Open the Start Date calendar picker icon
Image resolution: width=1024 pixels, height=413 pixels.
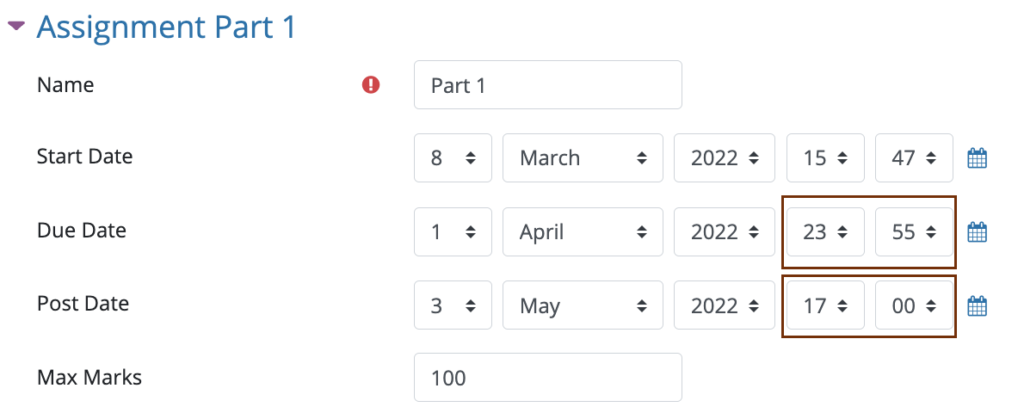click(x=976, y=158)
